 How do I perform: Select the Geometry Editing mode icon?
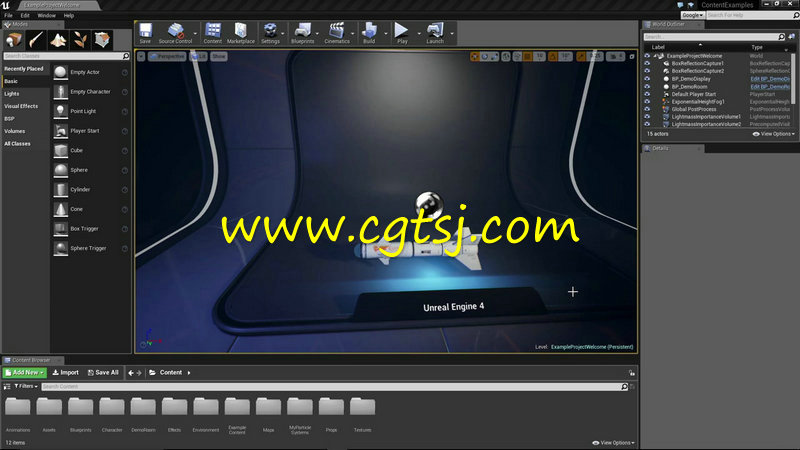click(x=102, y=40)
